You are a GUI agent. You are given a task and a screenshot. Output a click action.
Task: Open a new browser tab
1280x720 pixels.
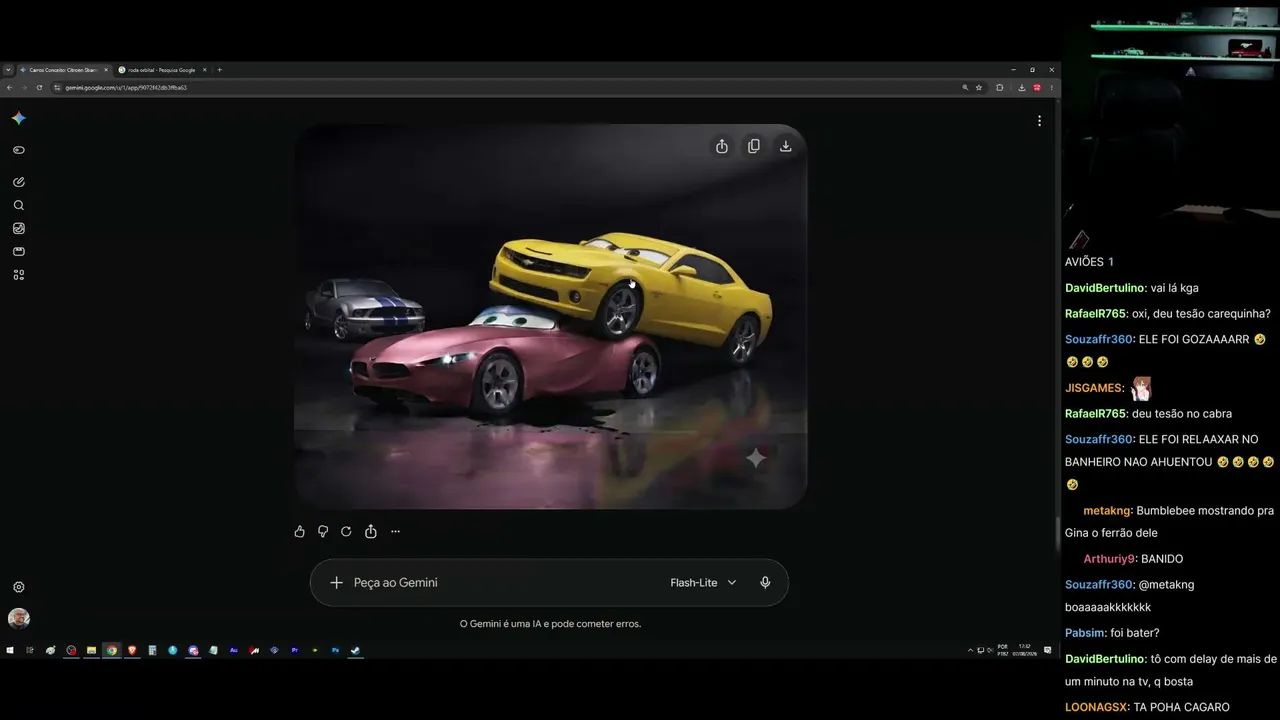220,70
